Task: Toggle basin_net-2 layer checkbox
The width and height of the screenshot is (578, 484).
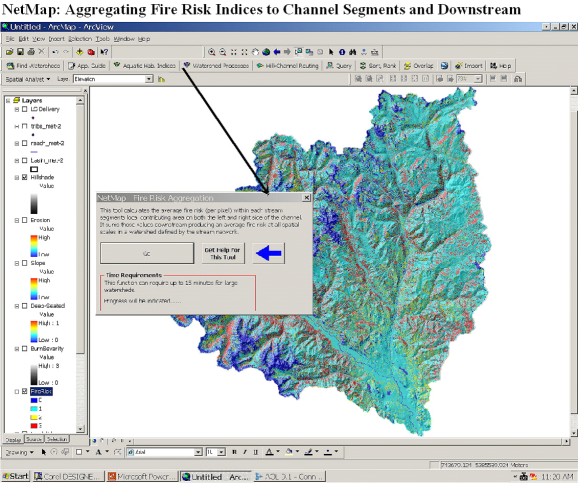Action: click(x=25, y=160)
